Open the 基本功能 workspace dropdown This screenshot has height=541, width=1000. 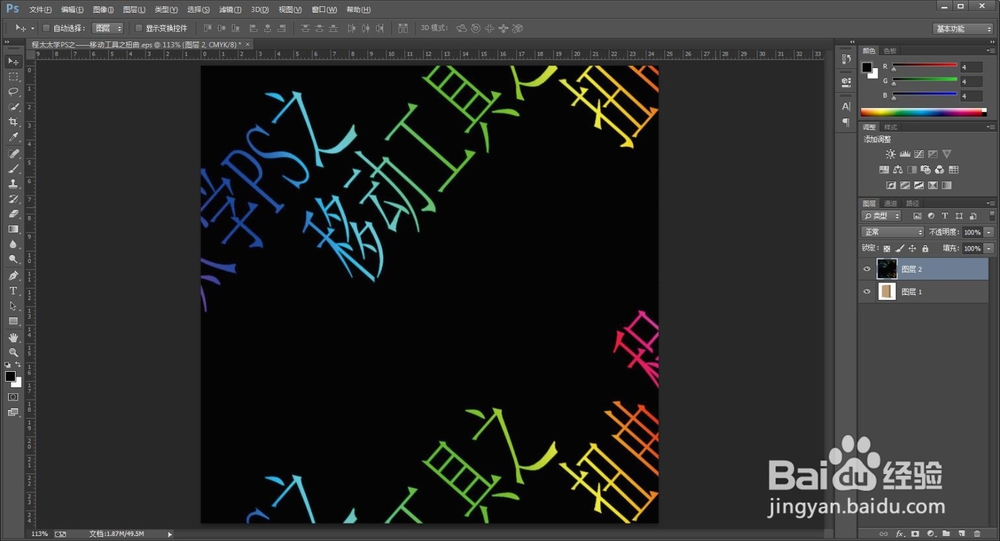(963, 29)
